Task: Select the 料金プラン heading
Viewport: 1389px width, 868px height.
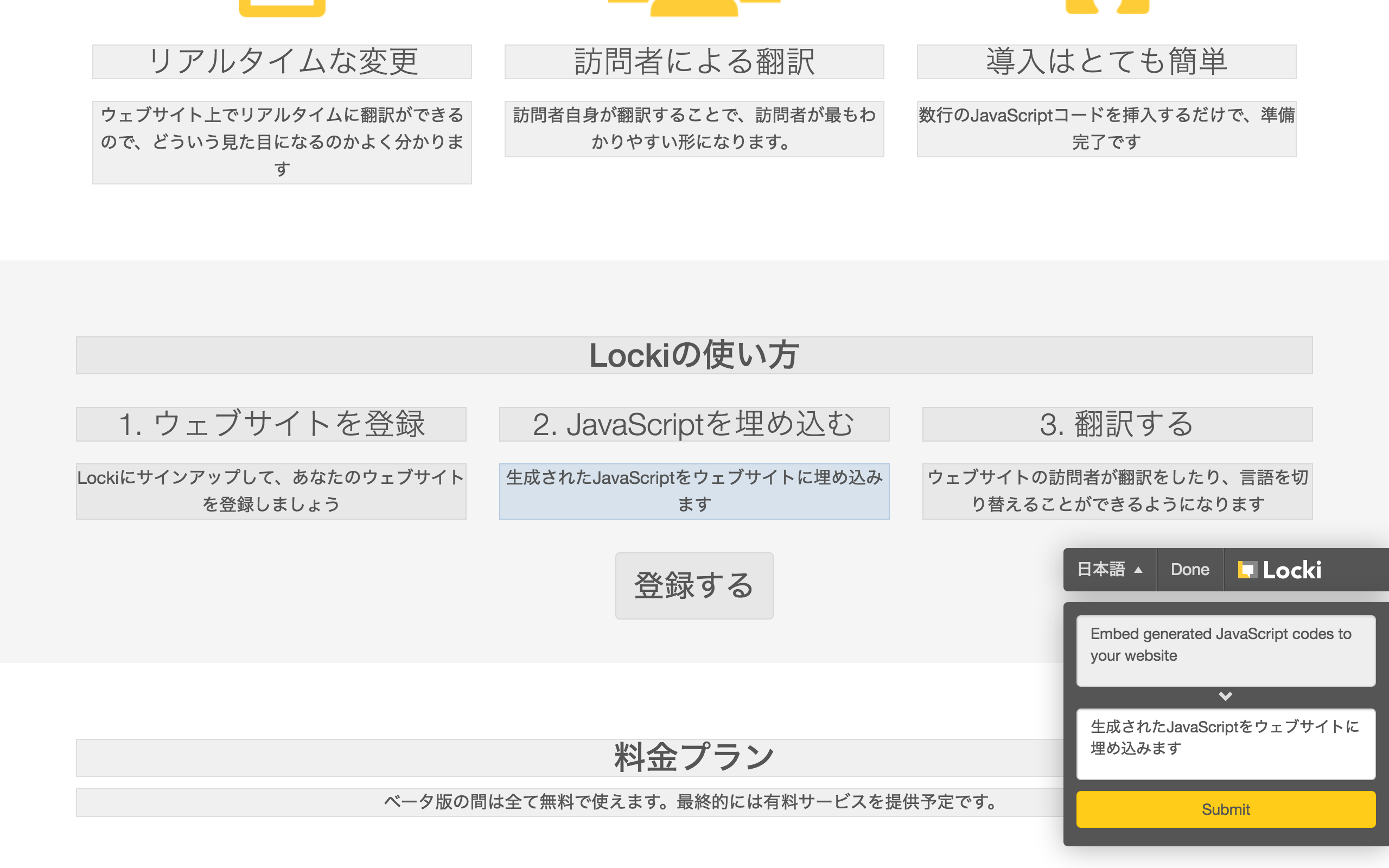Action: [x=693, y=757]
